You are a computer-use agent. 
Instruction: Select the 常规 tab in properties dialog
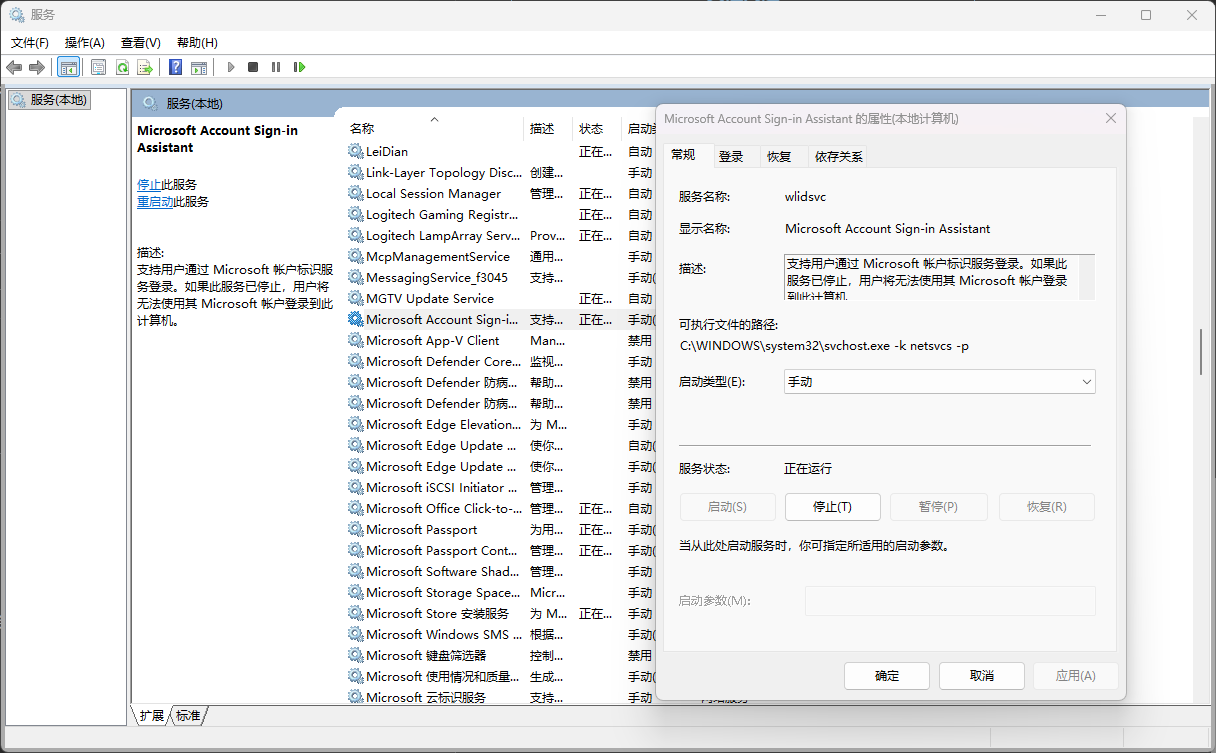(x=683, y=154)
